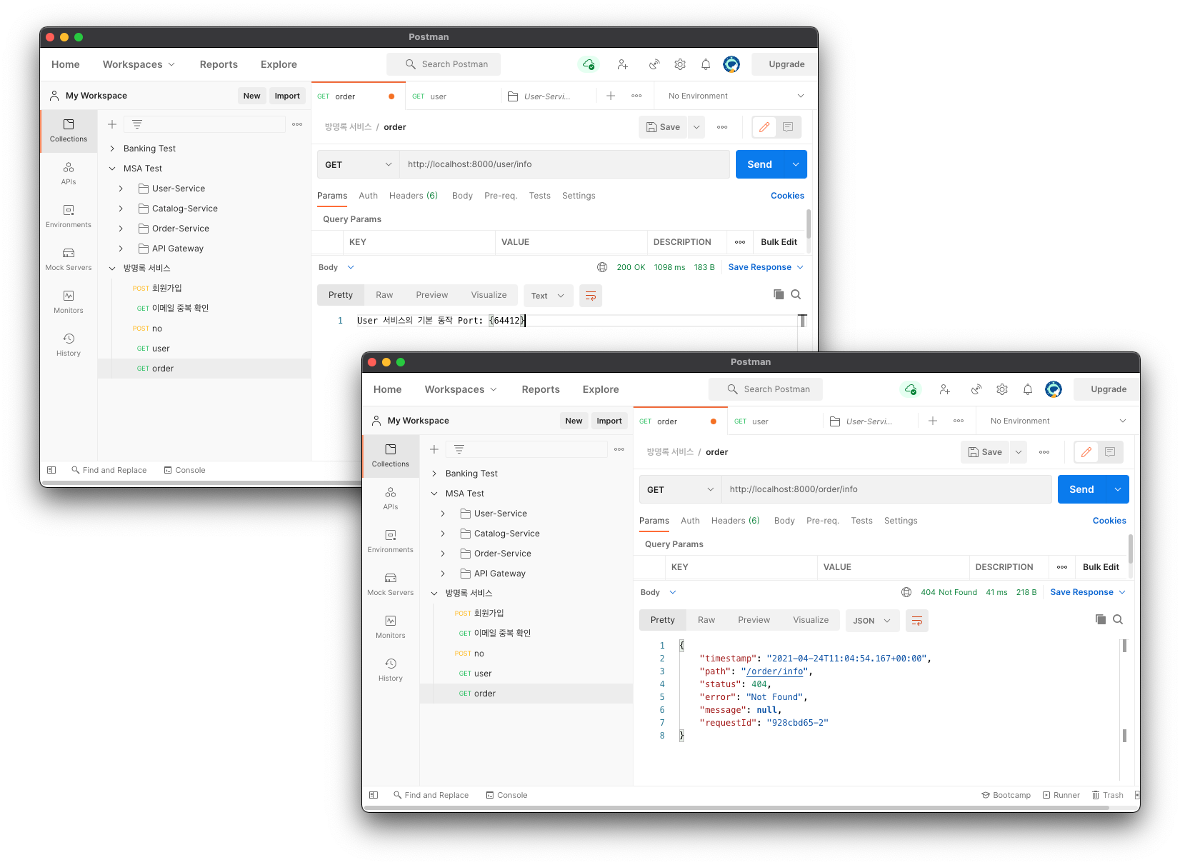The height and width of the screenshot is (865, 1180).
Task: Open JSON format dropdown in front window
Action: (871, 620)
